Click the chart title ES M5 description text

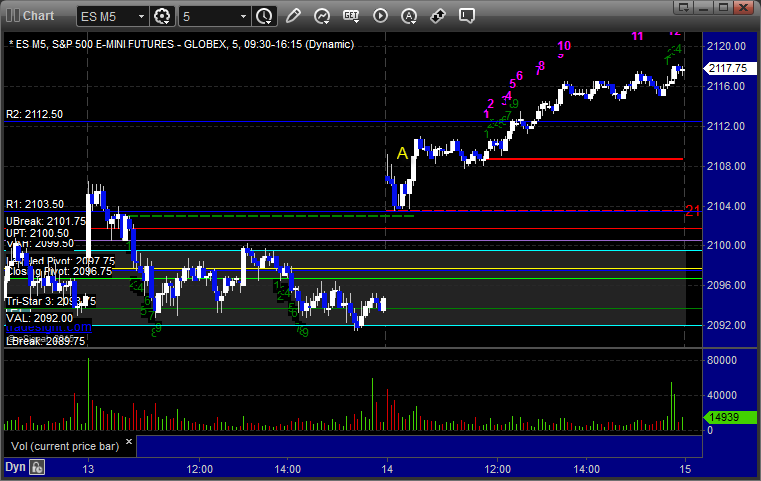[x=184, y=44]
